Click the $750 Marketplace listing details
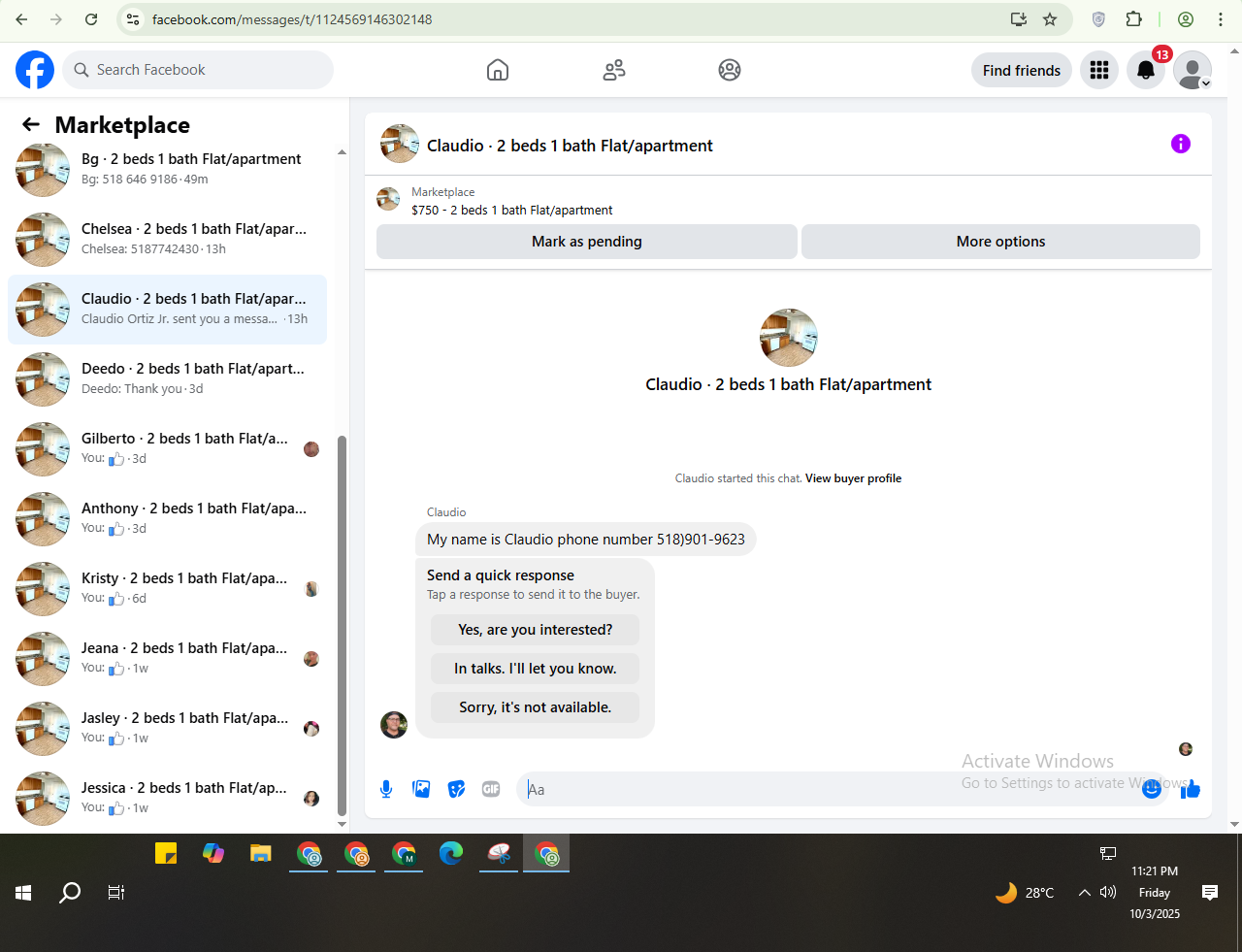 (511, 210)
